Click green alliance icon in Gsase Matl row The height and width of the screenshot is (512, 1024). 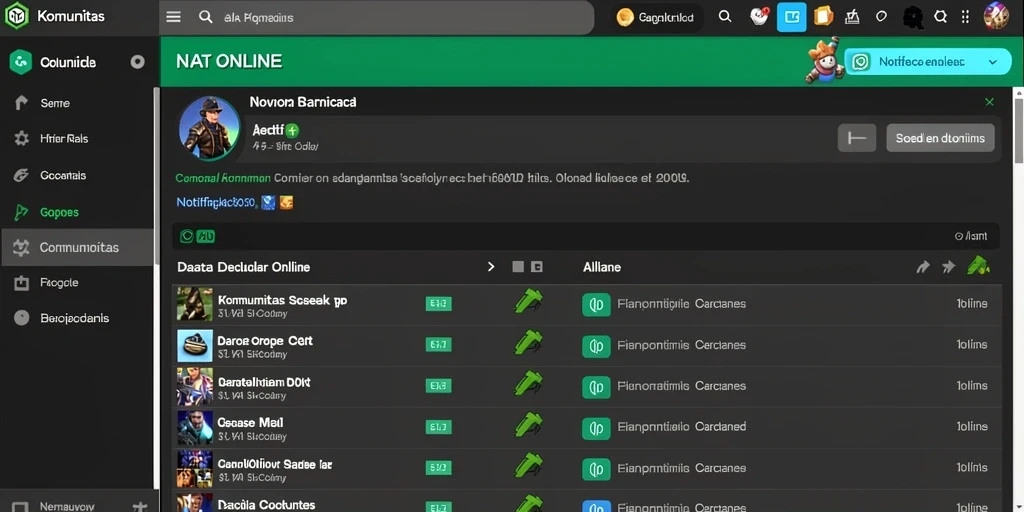(596, 428)
